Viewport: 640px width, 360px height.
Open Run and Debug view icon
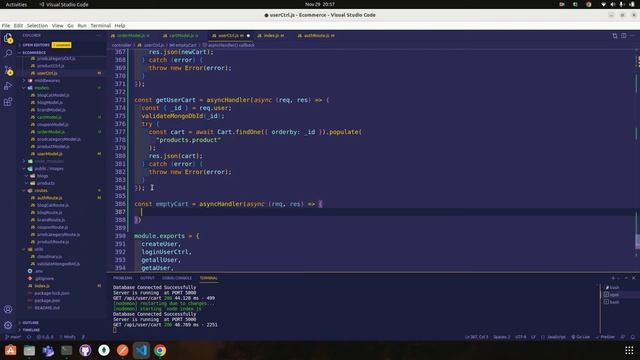click(x=8, y=86)
